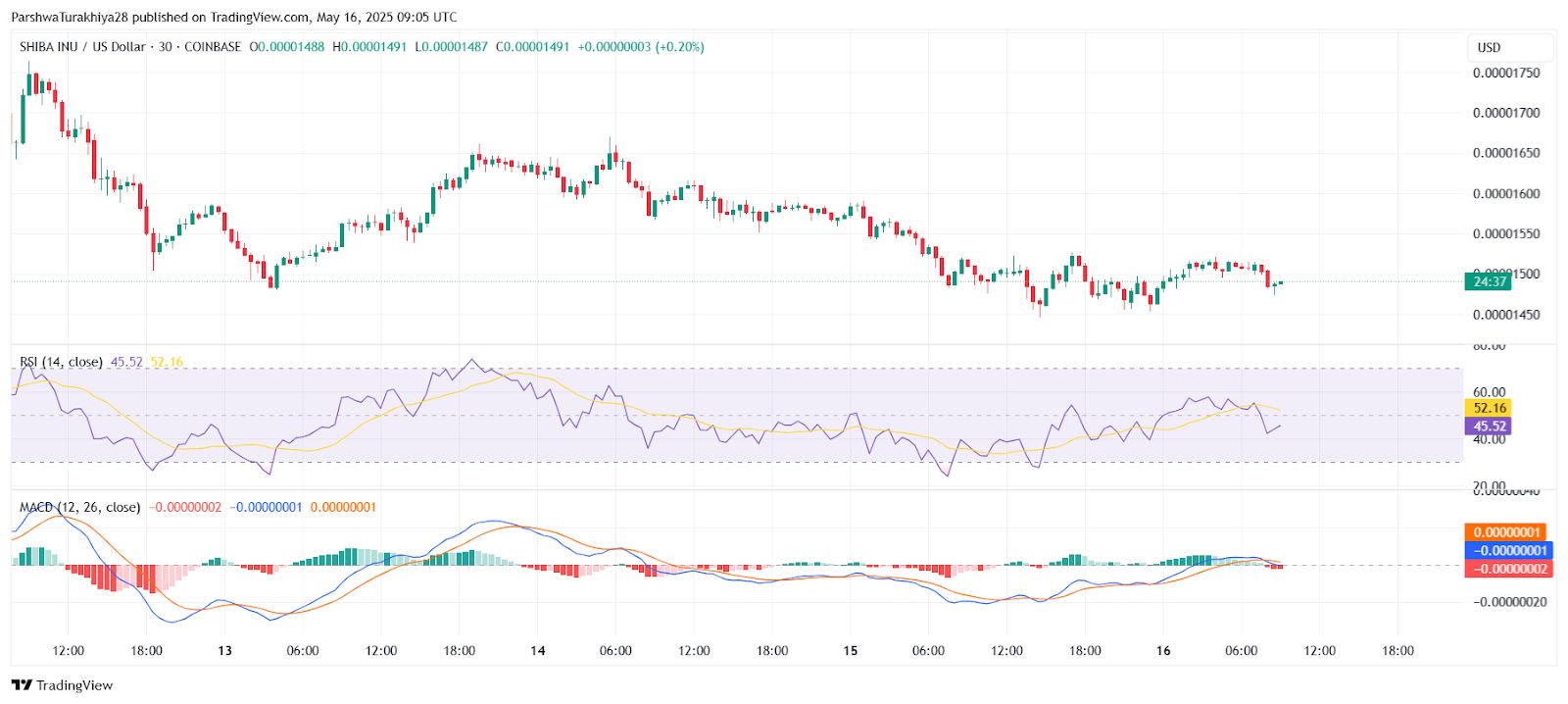Click the date 15 on time axis

coord(850,650)
